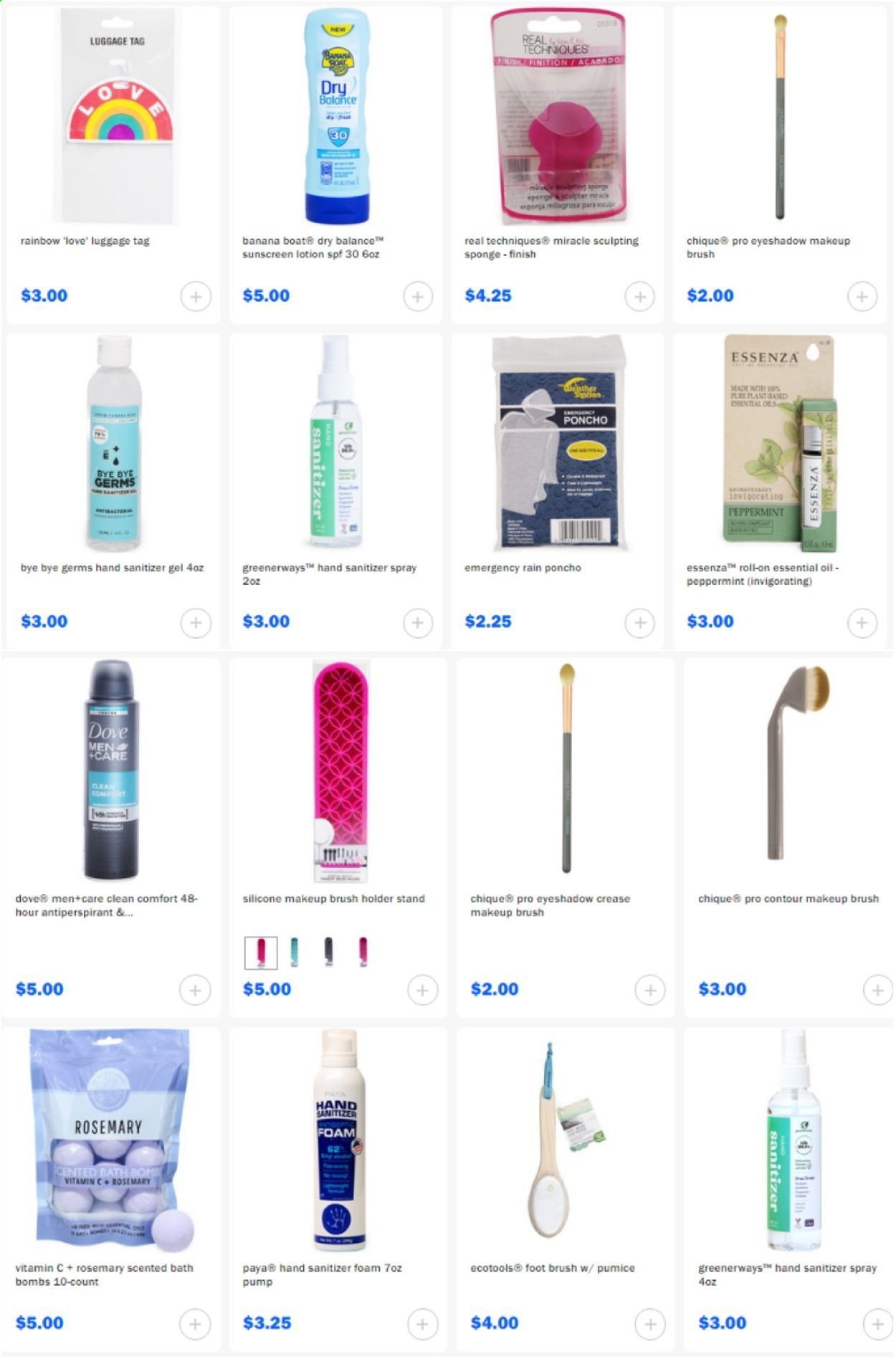Add Rainbow 'Love' luggage tag to cart
Screen dimensions: 896x1359
click(196, 296)
